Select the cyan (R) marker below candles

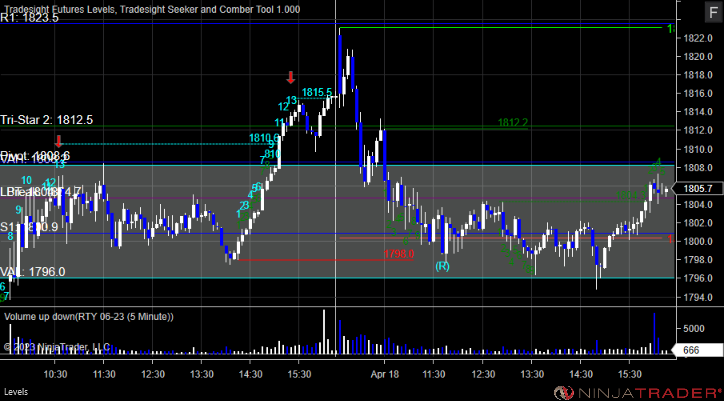[442, 266]
